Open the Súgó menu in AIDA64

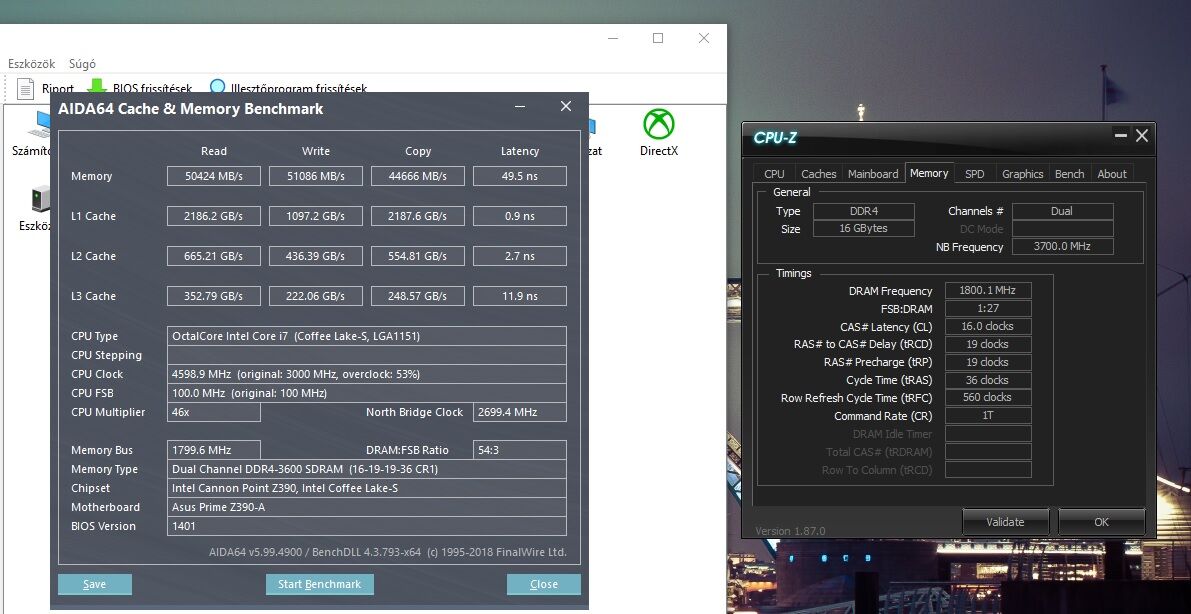pos(82,64)
